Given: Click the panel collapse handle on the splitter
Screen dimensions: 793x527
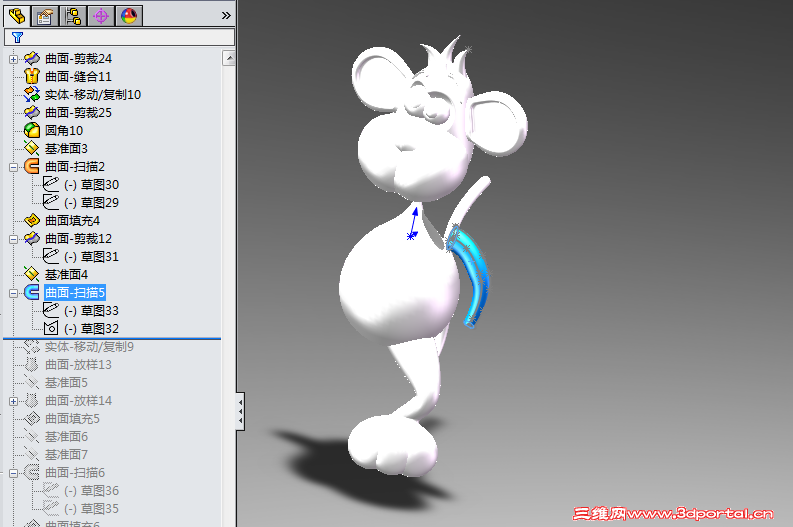Looking at the screenshot, I should pos(240,411).
